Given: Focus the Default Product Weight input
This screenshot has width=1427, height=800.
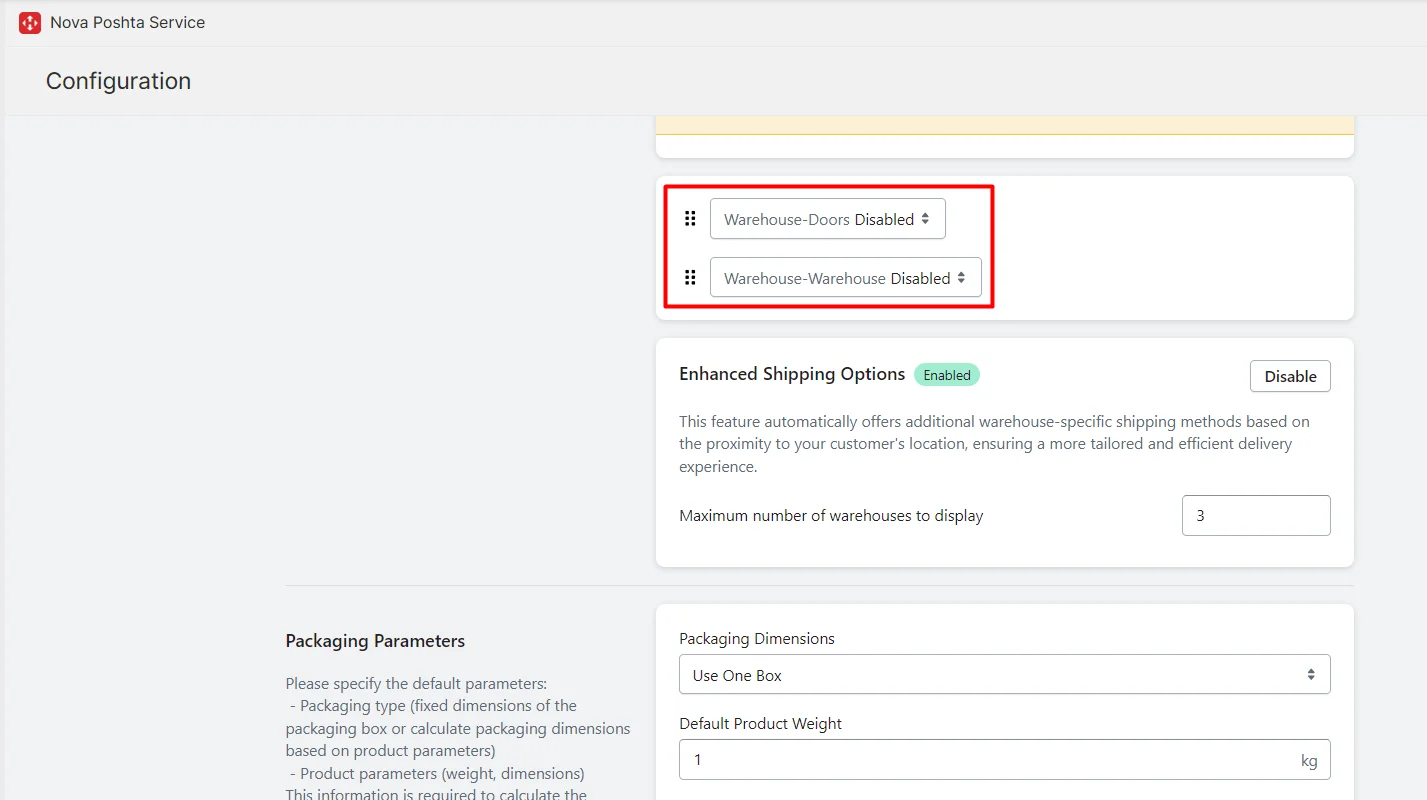Looking at the screenshot, I should click(1005, 760).
